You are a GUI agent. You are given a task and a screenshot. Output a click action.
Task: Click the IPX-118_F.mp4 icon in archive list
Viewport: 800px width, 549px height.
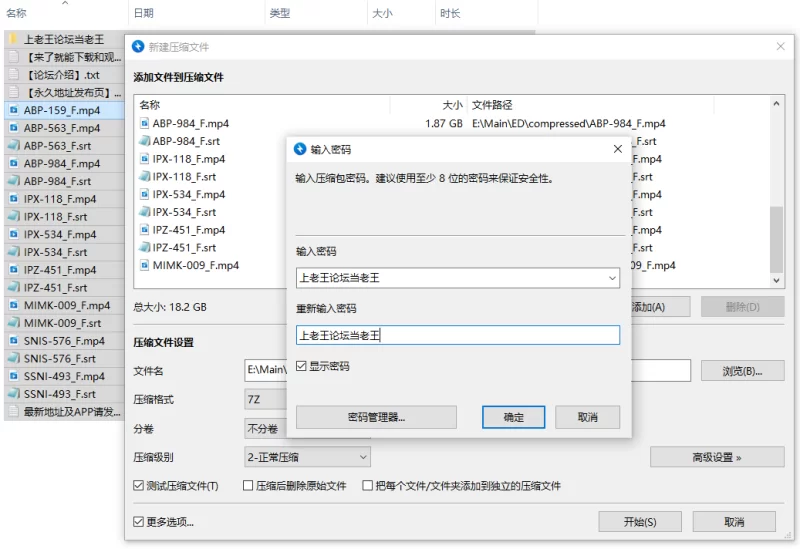click(144, 159)
